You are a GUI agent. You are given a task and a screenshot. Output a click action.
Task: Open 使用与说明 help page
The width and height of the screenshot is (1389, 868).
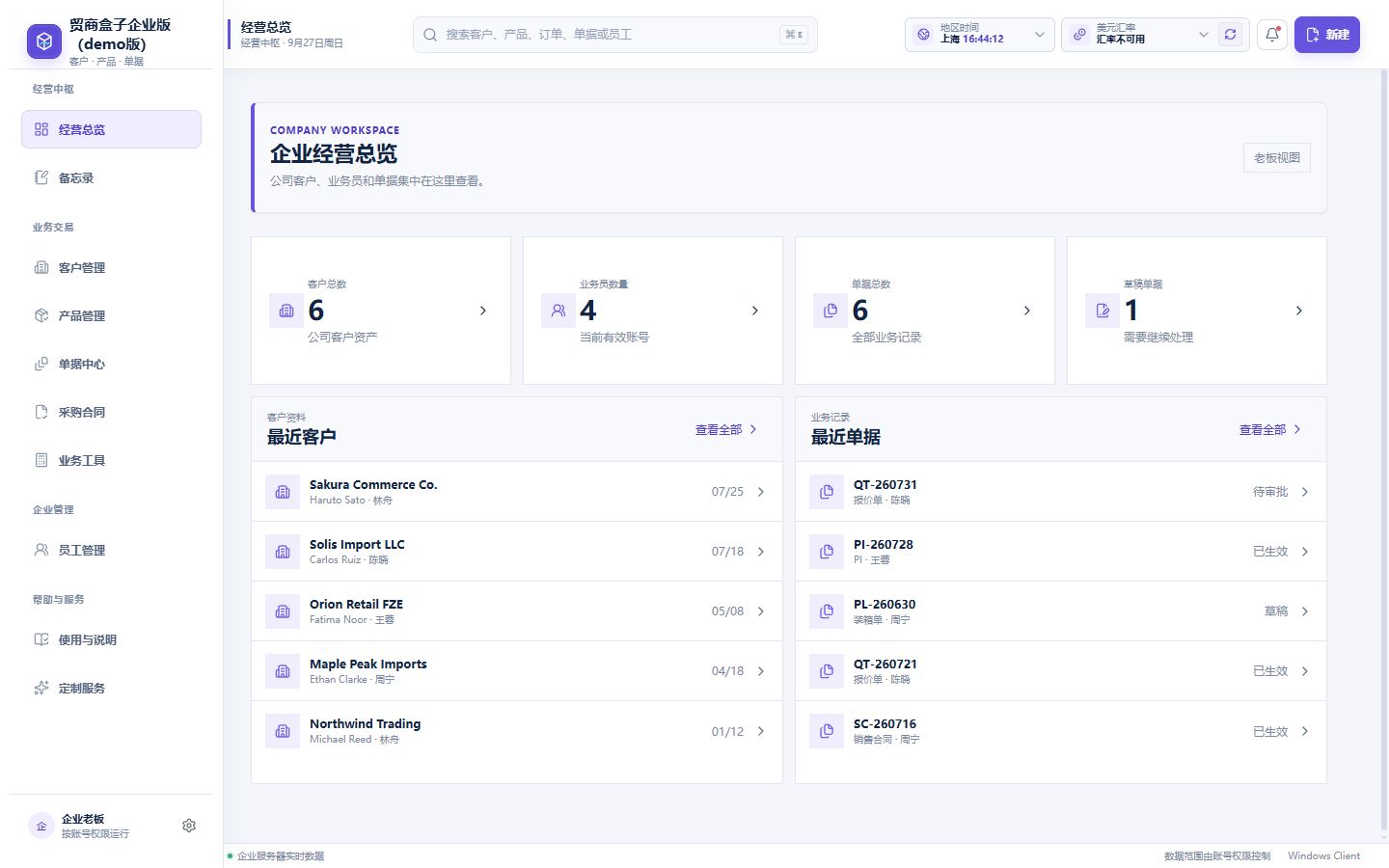[x=111, y=639]
